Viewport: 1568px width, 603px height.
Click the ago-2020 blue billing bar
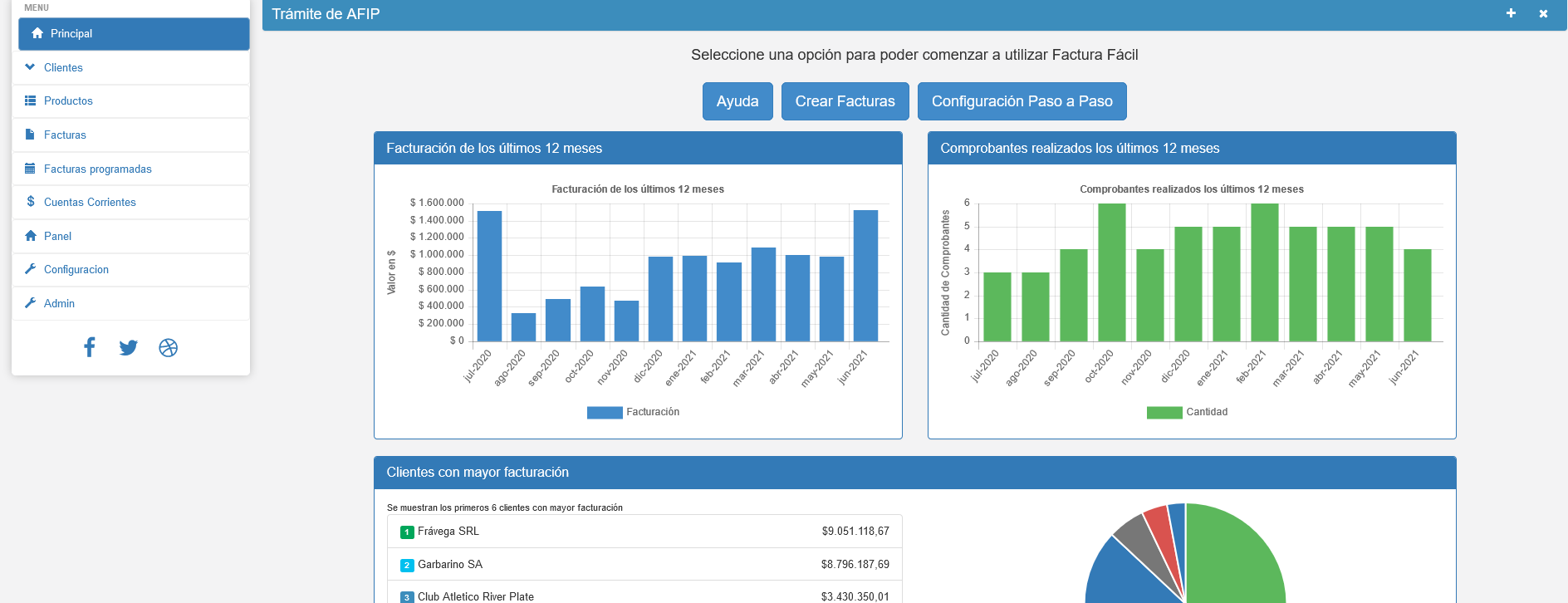[523, 327]
